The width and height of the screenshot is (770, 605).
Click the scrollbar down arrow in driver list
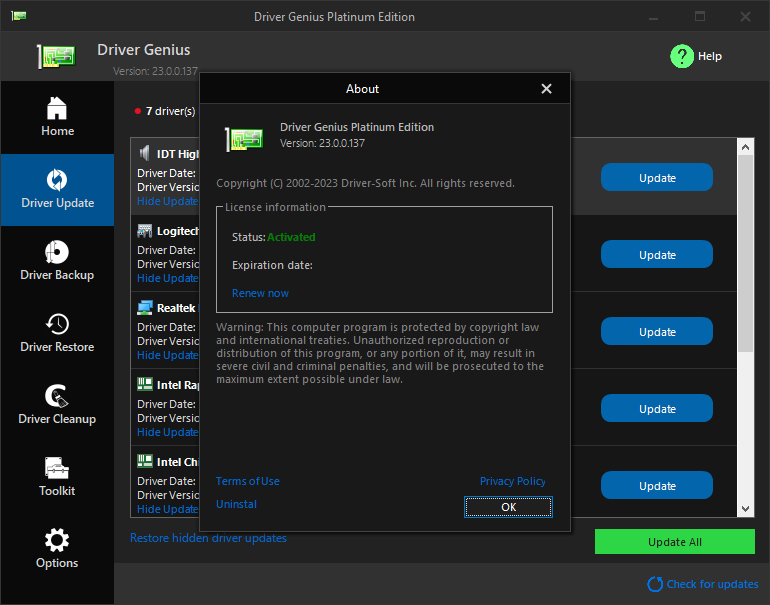[745, 509]
